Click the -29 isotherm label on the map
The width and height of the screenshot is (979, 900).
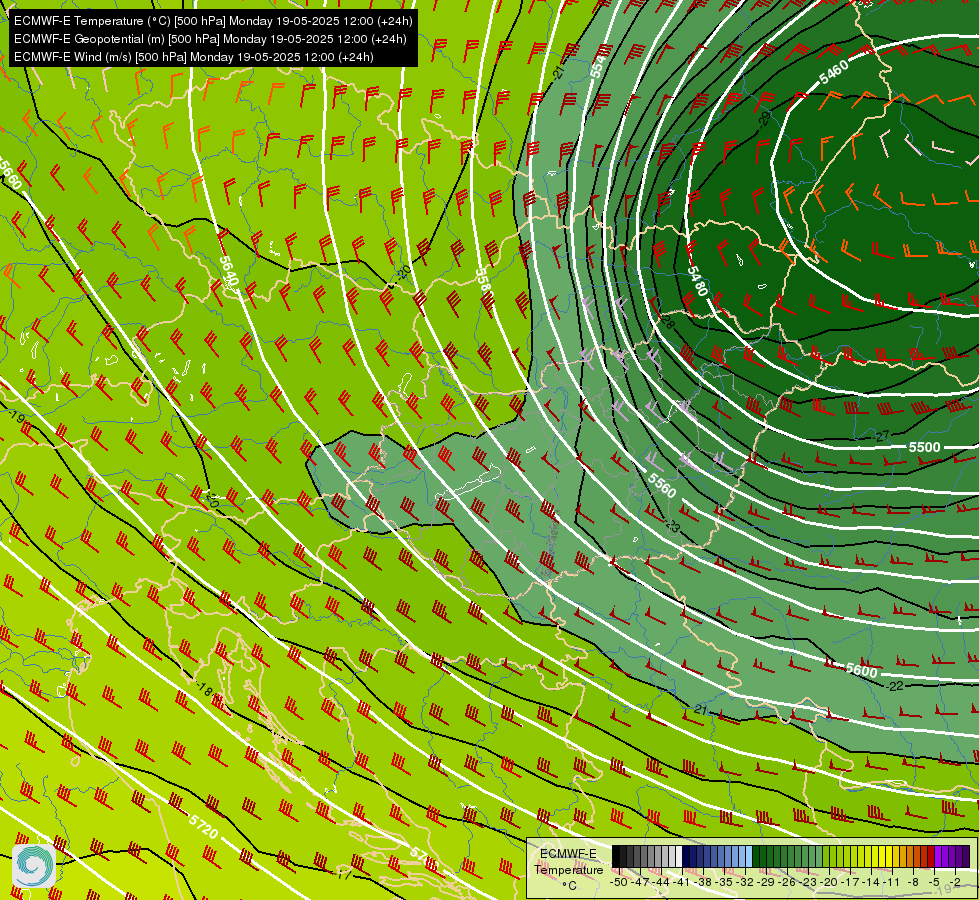point(764,119)
